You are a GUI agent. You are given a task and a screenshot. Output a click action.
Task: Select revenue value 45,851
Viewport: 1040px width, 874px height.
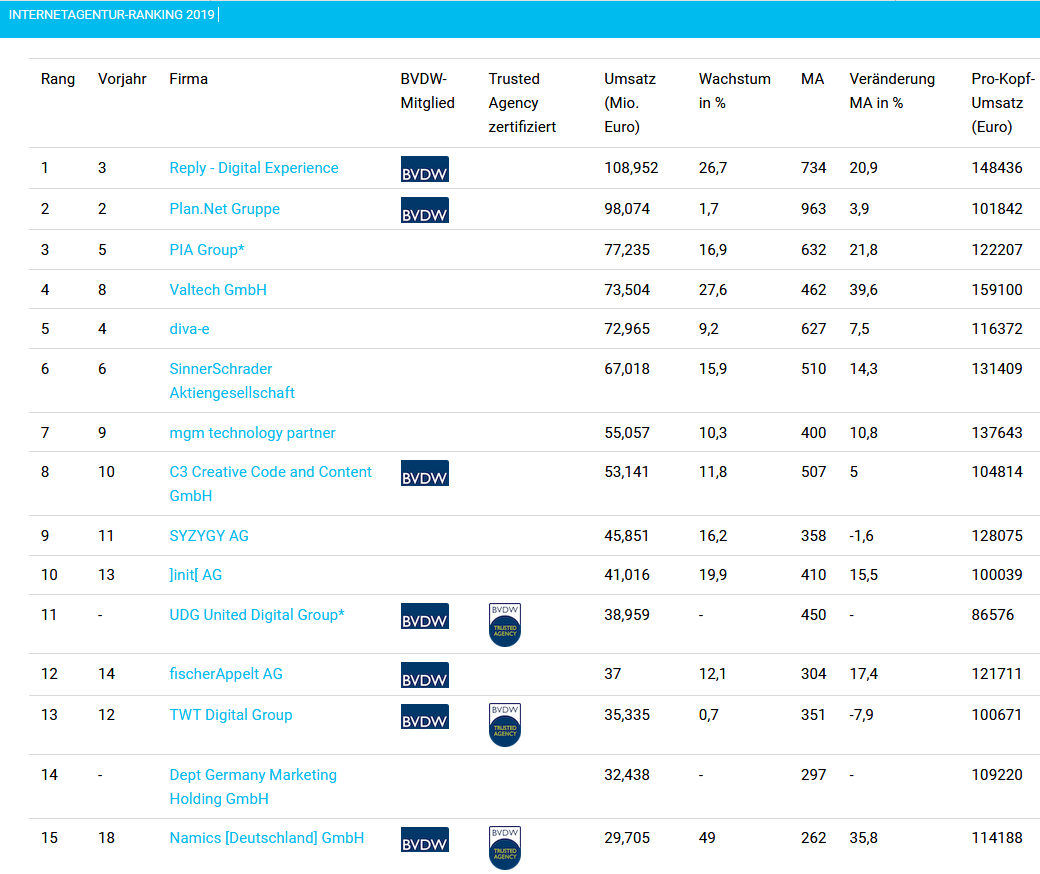click(x=626, y=536)
